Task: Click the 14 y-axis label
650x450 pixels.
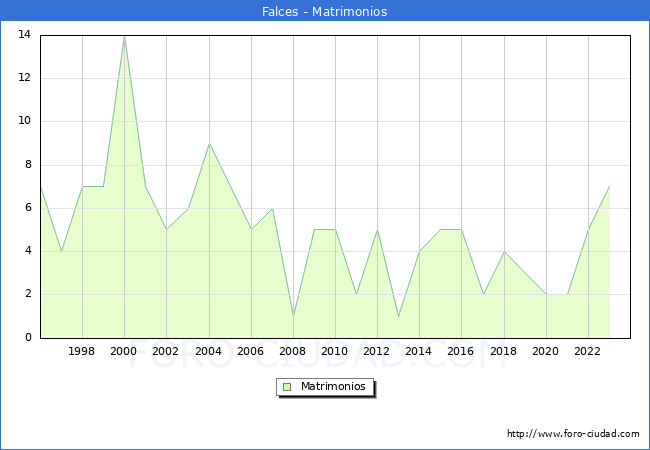Action: (x=24, y=35)
